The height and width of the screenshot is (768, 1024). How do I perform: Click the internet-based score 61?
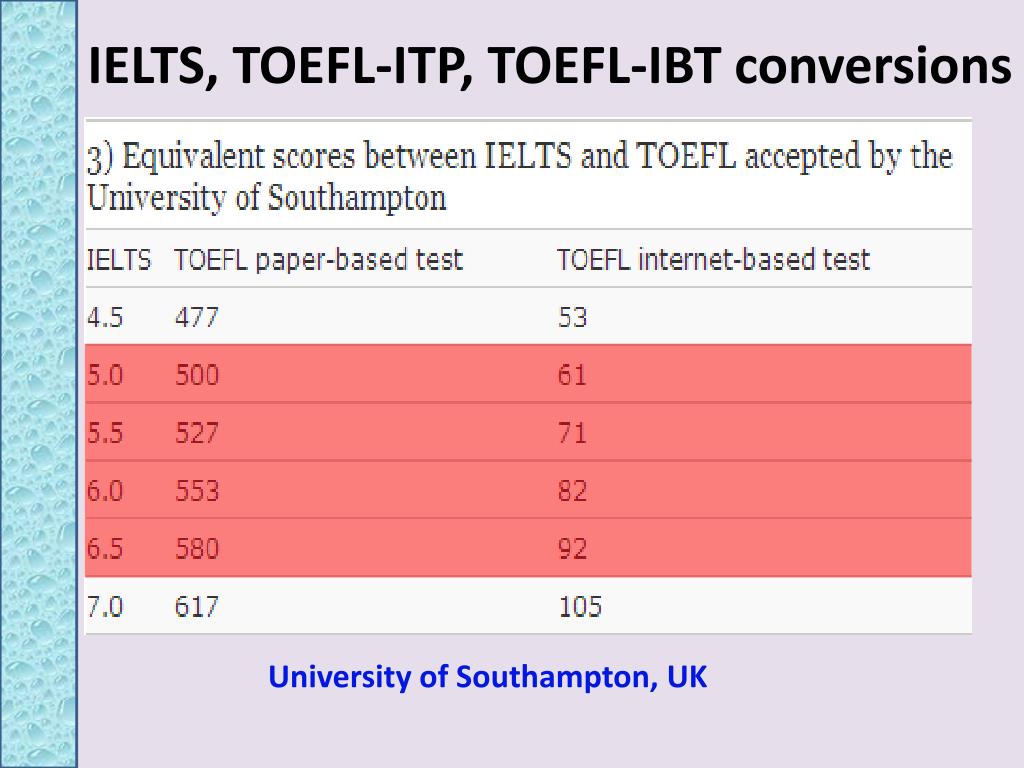[x=572, y=375]
